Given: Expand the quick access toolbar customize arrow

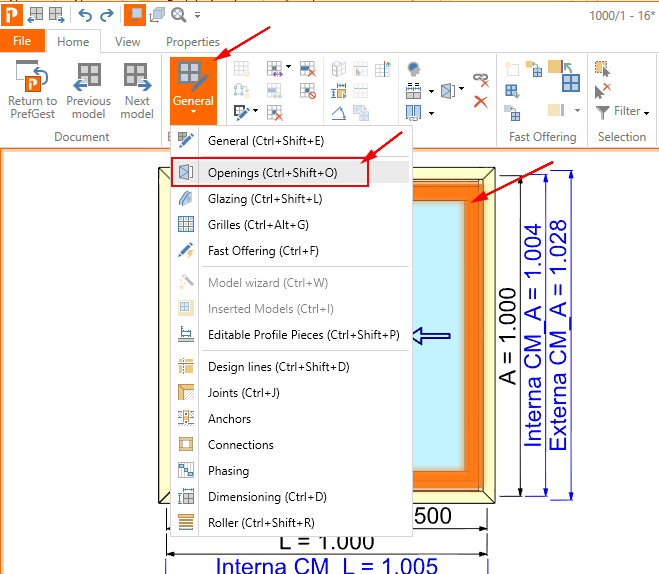Looking at the screenshot, I should coord(197,16).
